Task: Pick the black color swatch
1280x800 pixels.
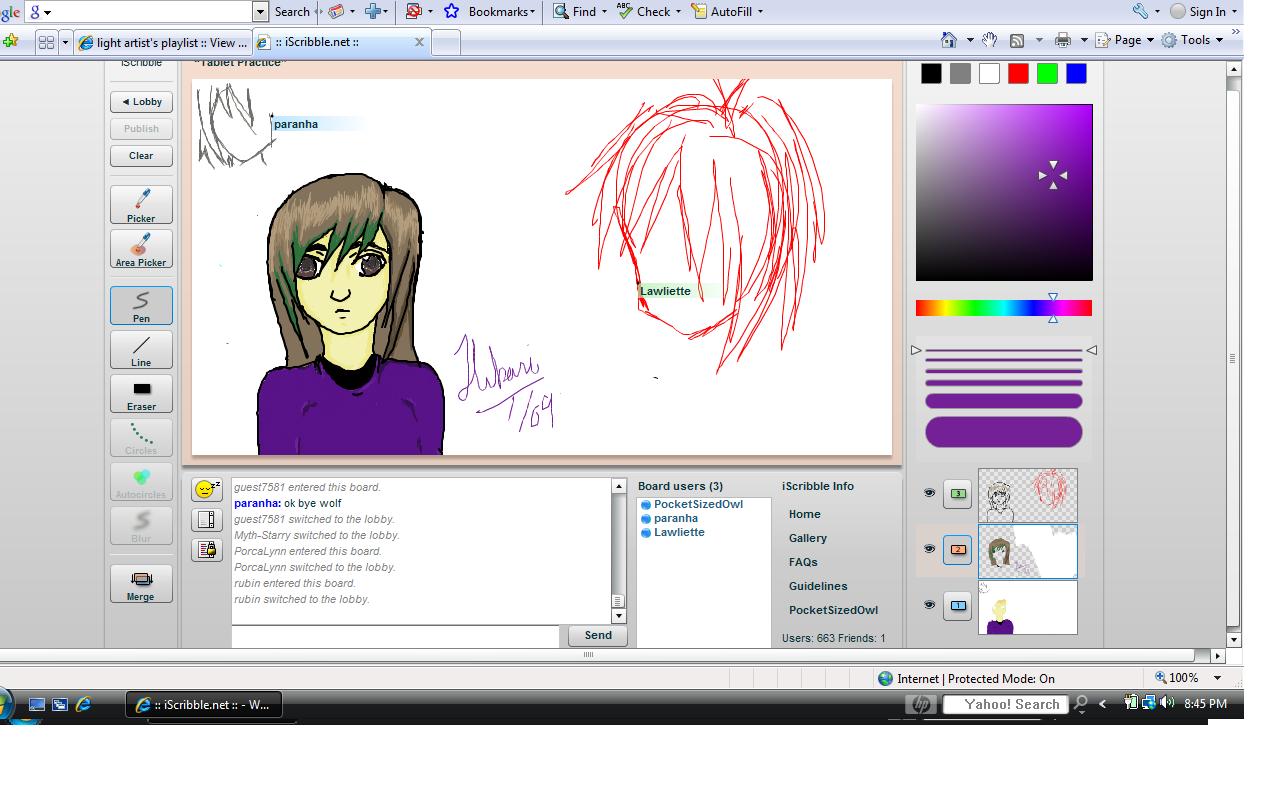Action: click(x=931, y=73)
